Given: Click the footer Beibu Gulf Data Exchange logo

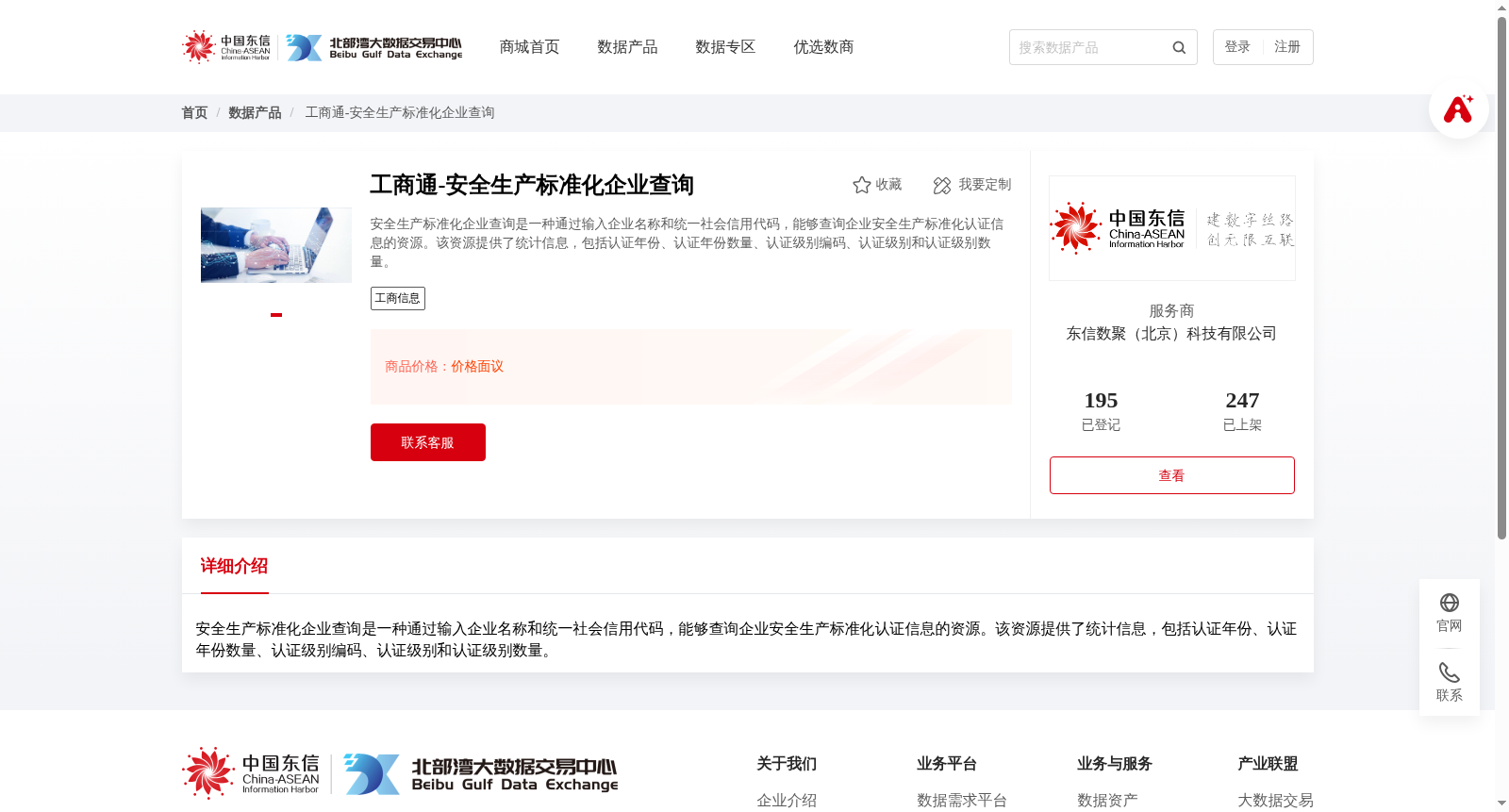Looking at the screenshot, I should (x=481, y=774).
